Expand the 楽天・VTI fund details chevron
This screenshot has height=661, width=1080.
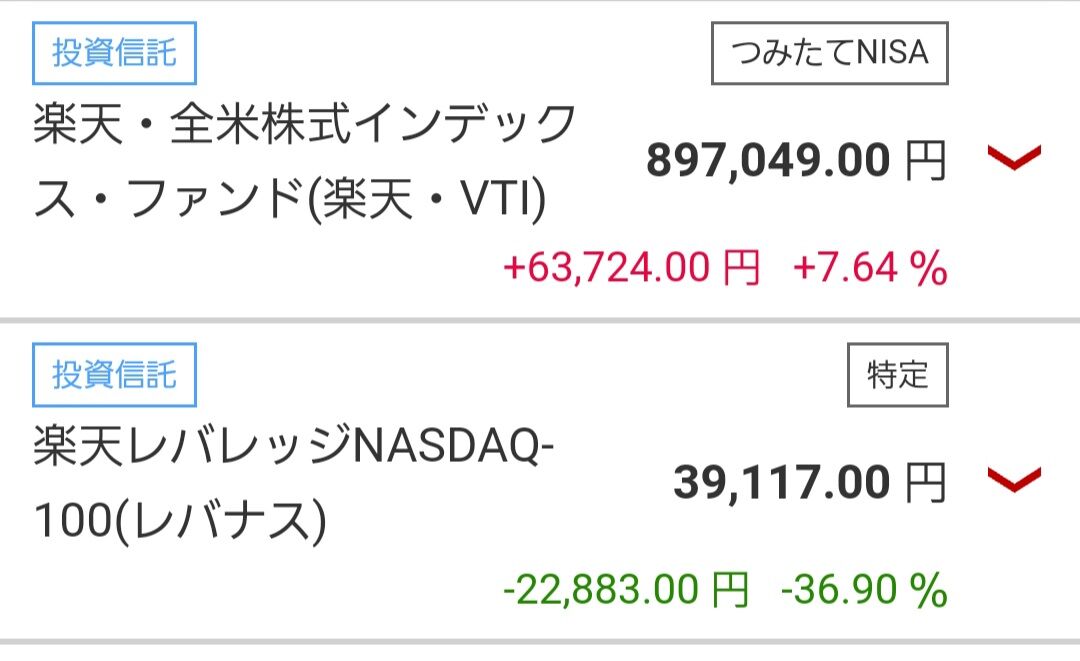1014,158
